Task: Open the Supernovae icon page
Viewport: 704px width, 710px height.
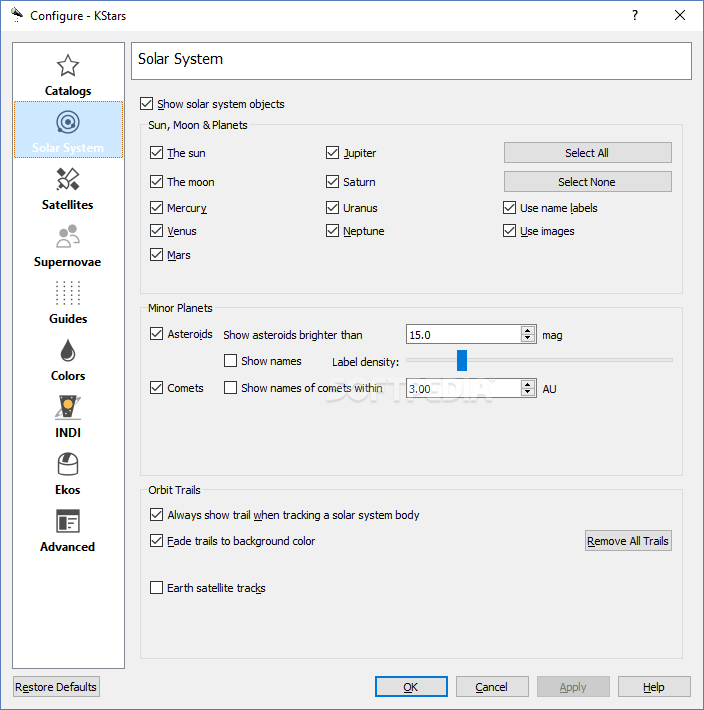Action: coord(68,236)
